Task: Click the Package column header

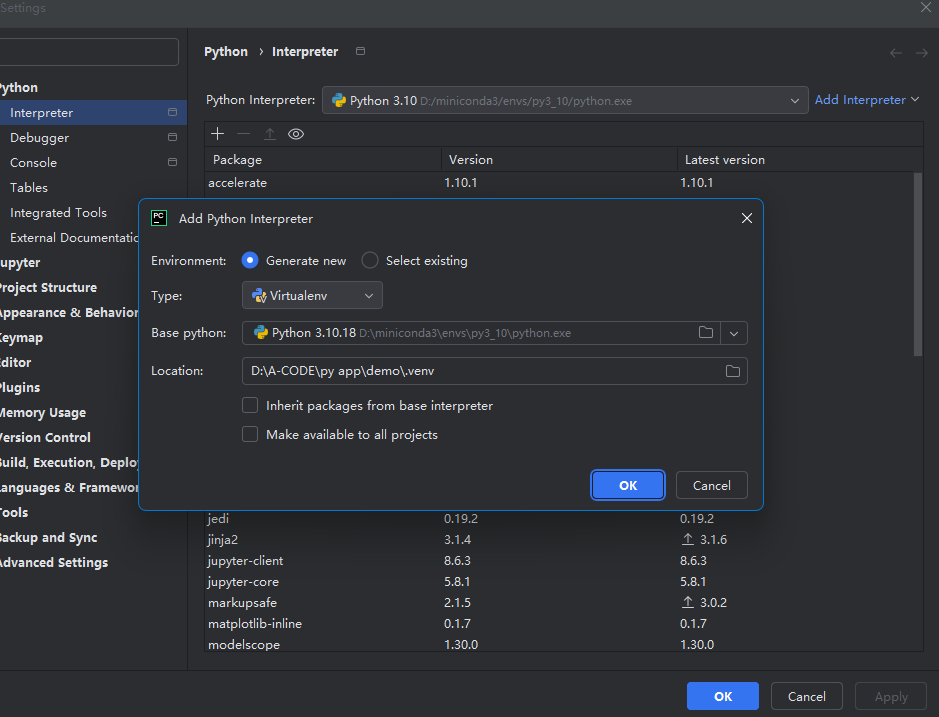Action: click(323, 160)
